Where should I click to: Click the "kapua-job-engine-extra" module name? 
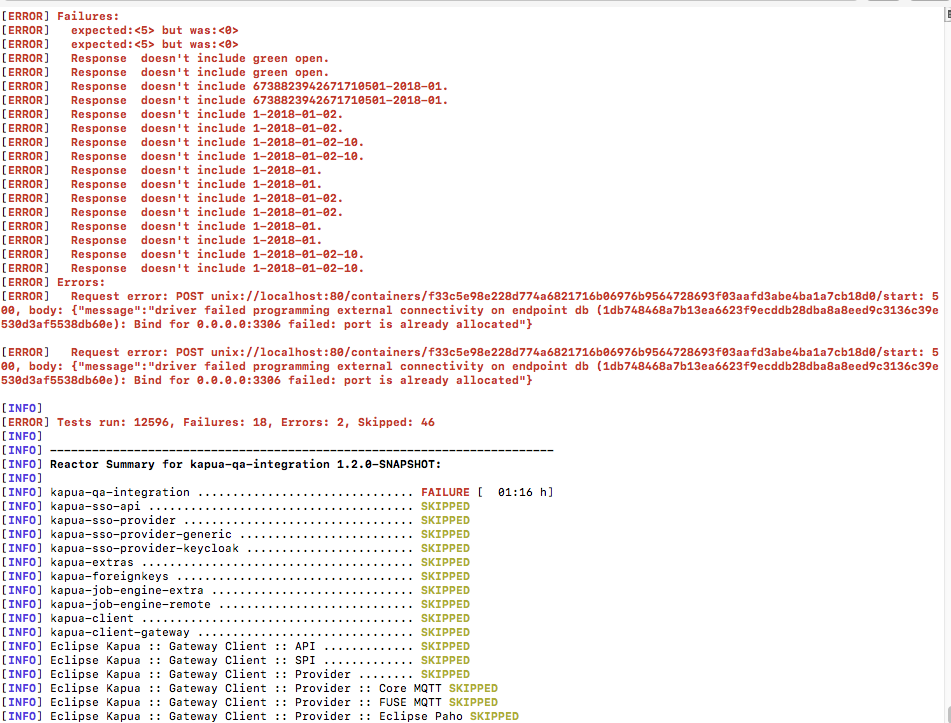pyautogui.click(x=127, y=590)
